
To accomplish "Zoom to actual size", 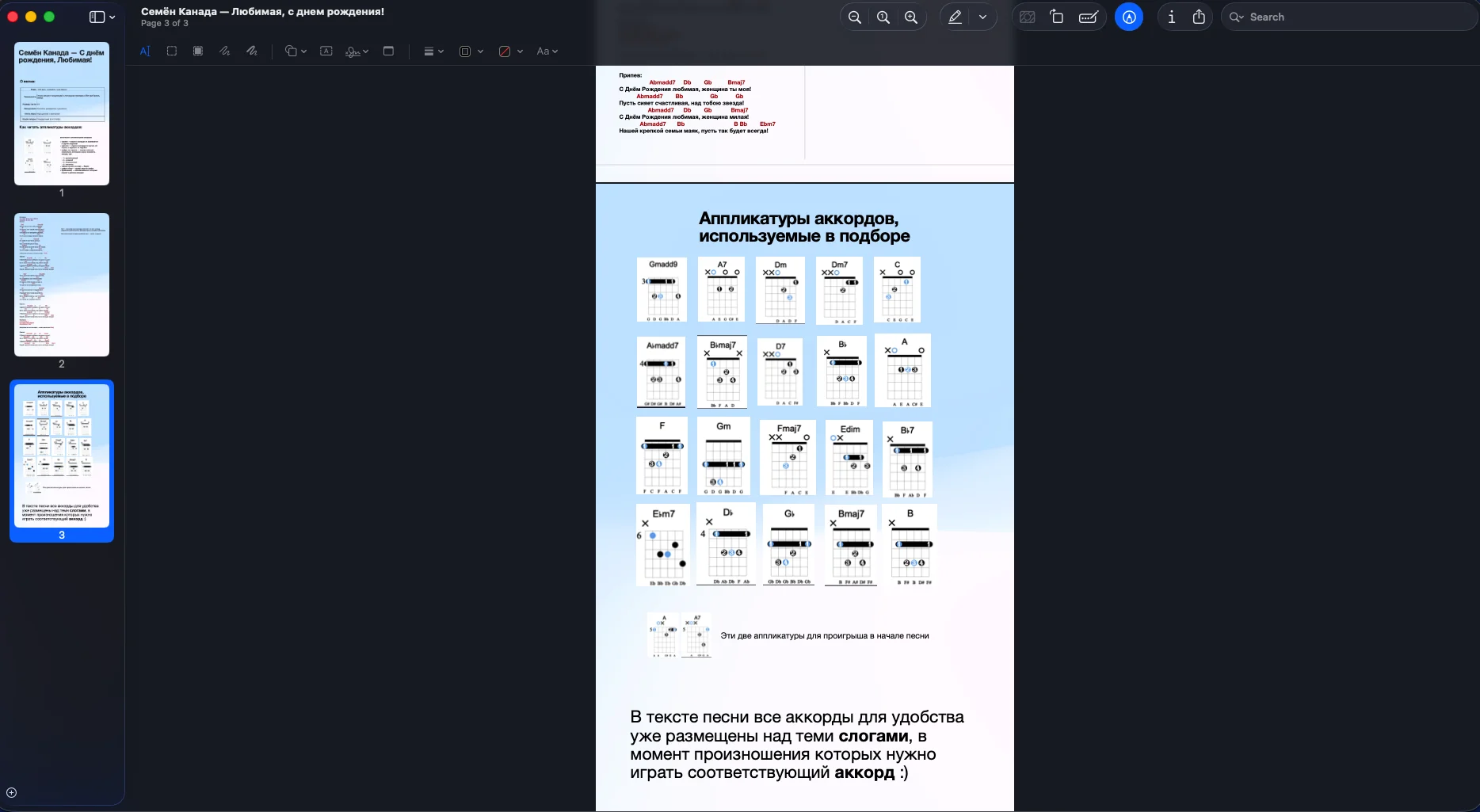I will 883,17.
